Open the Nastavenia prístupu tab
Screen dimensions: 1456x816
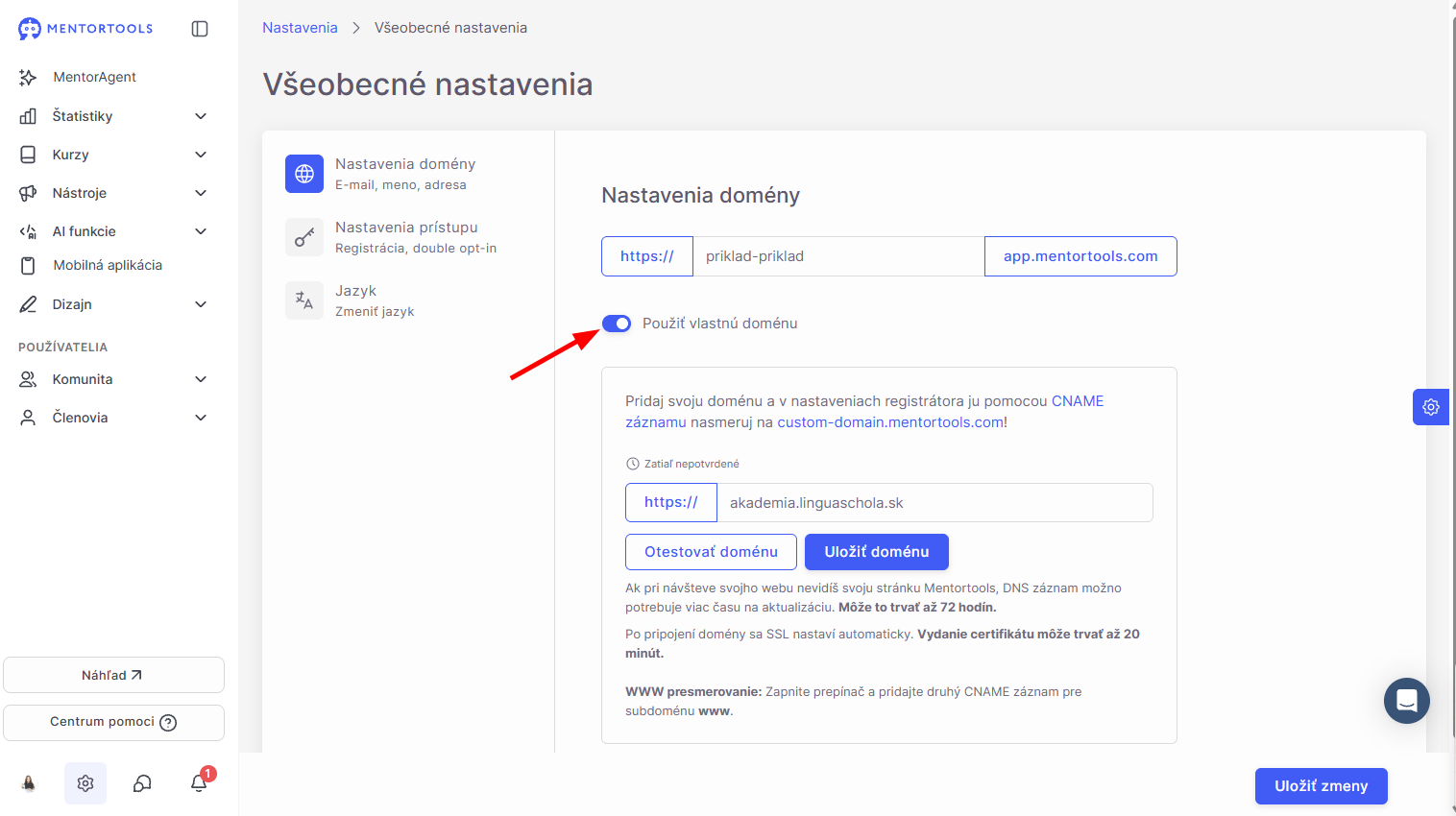coord(410,237)
